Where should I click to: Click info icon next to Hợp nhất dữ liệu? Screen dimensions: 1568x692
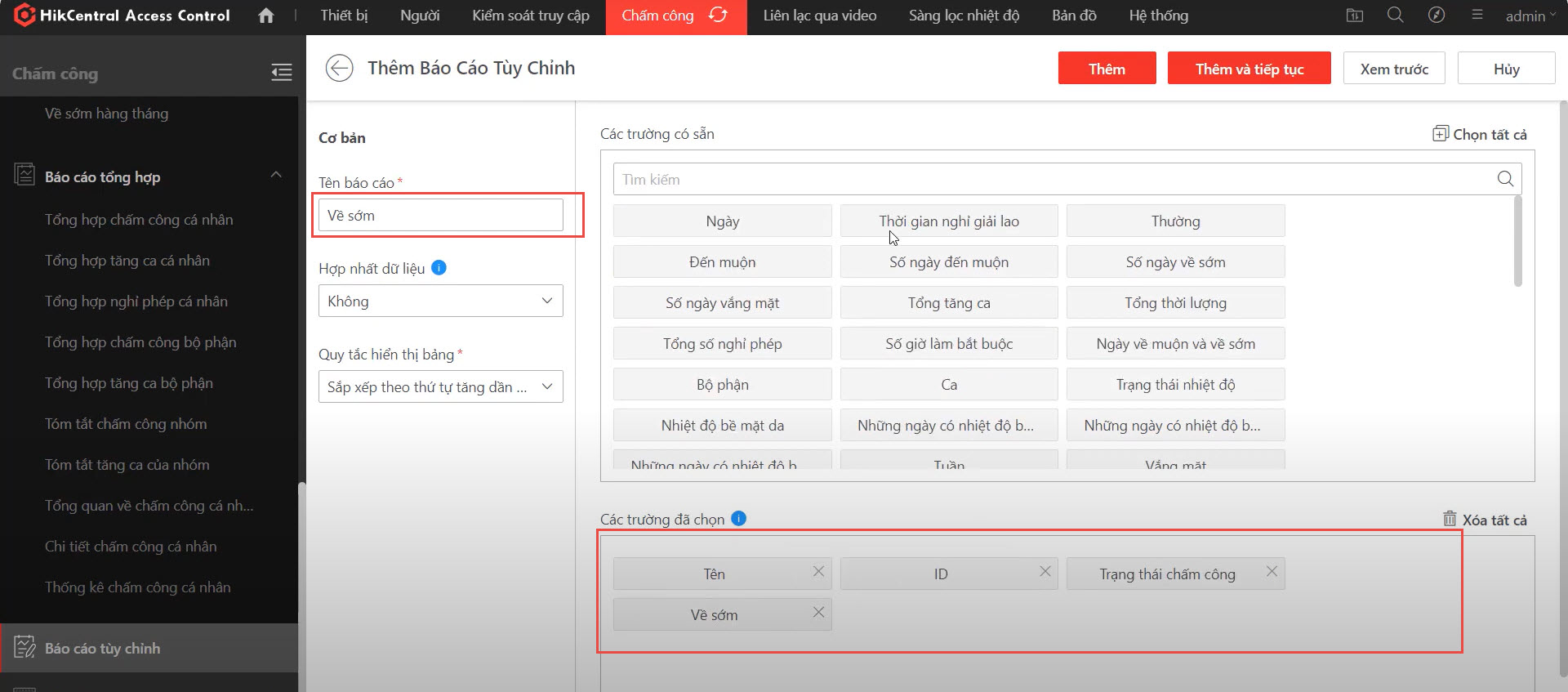[x=439, y=268]
